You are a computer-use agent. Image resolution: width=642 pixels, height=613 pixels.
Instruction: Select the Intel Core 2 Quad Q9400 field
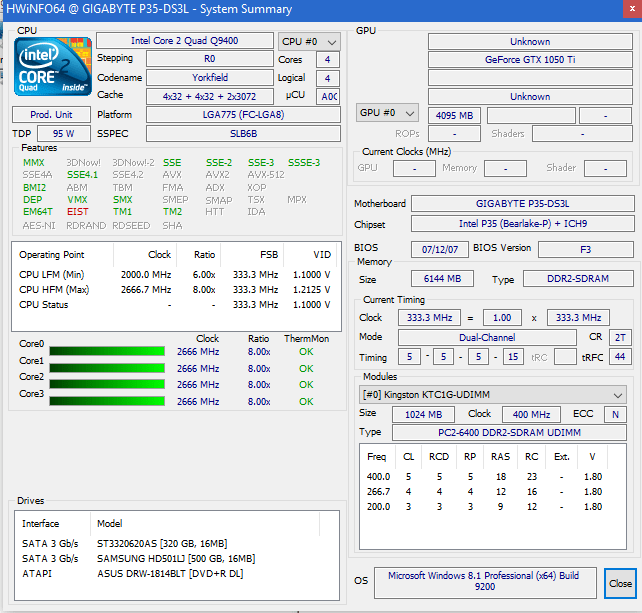coord(185,41)
